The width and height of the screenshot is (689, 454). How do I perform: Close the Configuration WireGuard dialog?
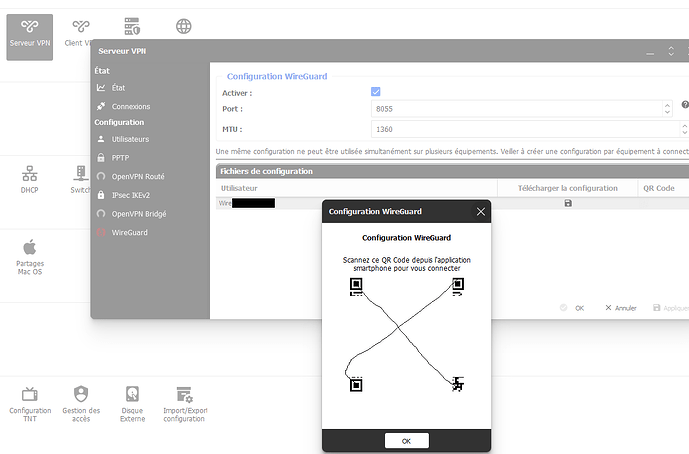pos(481,212)
